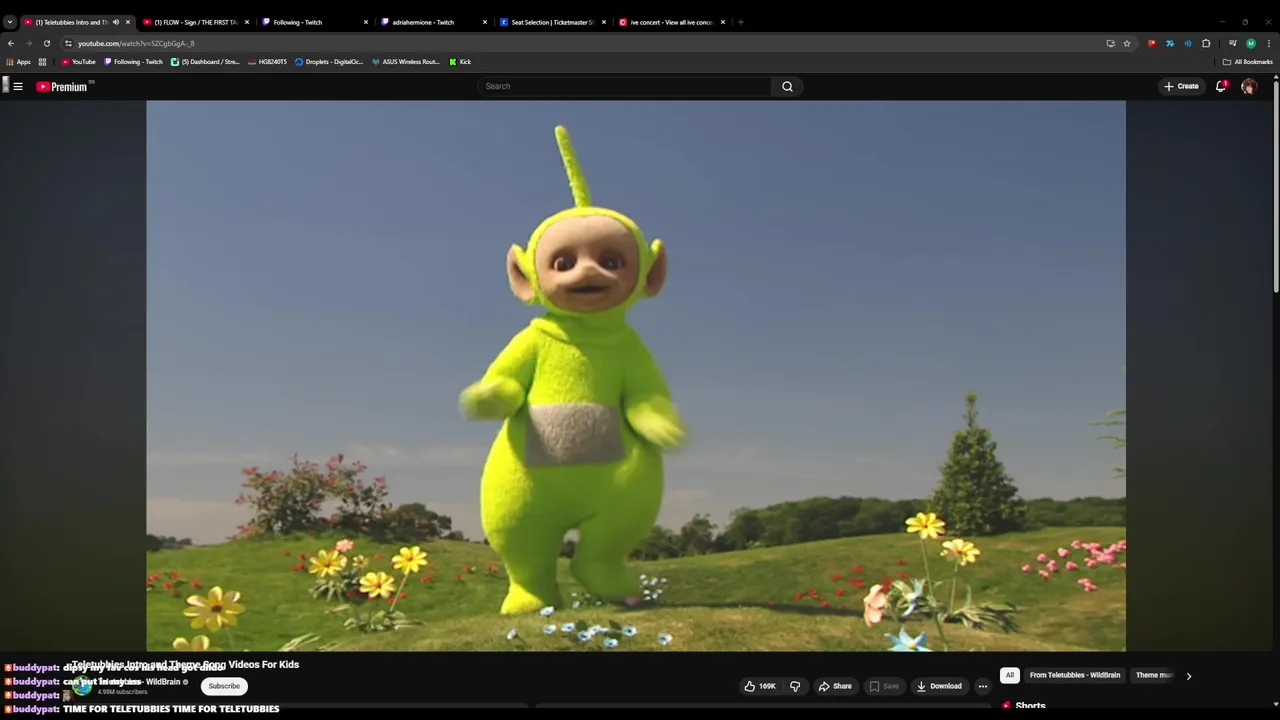
Task: Go to YouTube Premium home logo
Action: [63, 87]
